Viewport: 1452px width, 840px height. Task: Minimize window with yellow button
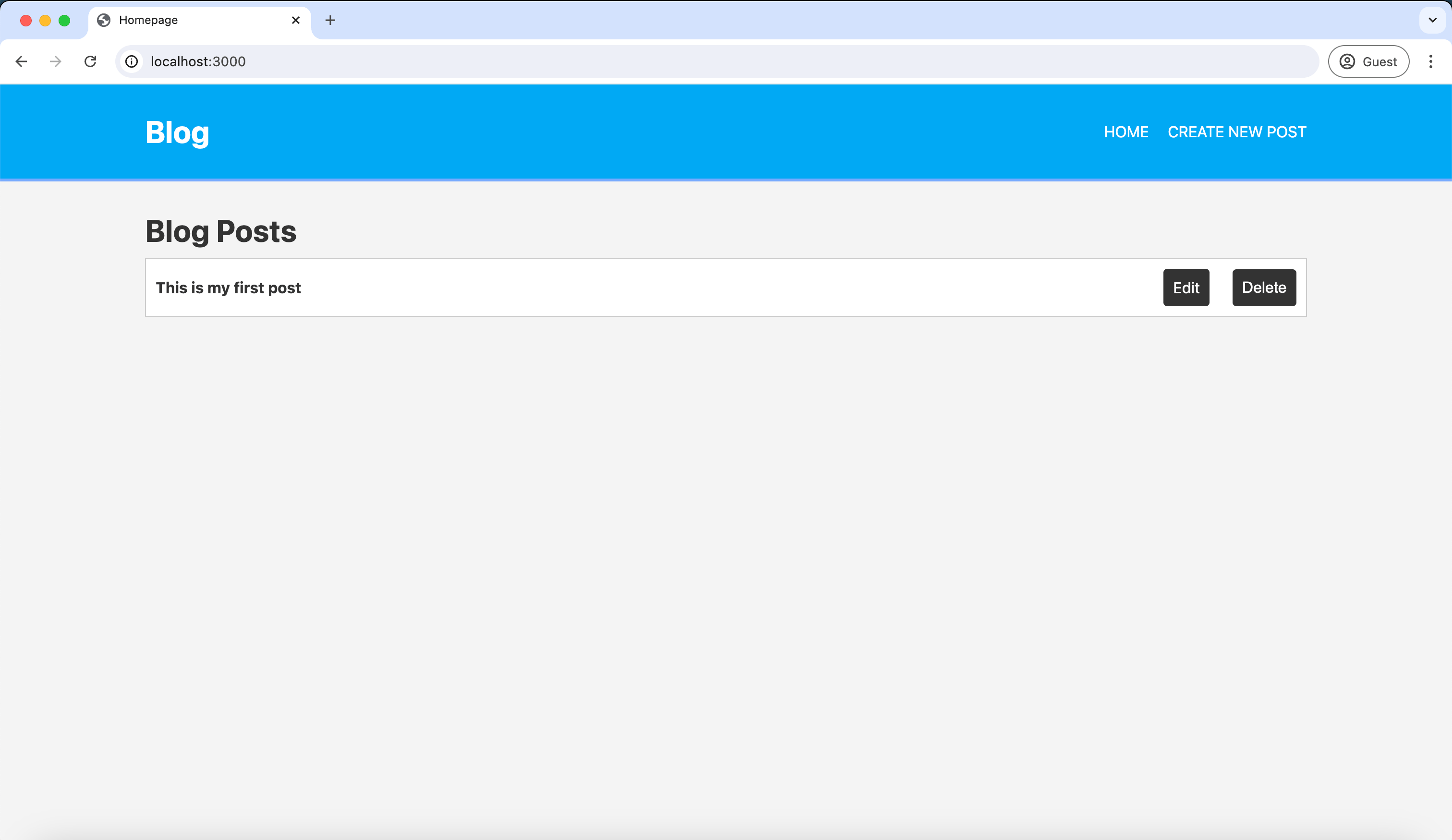click(45, 21)
